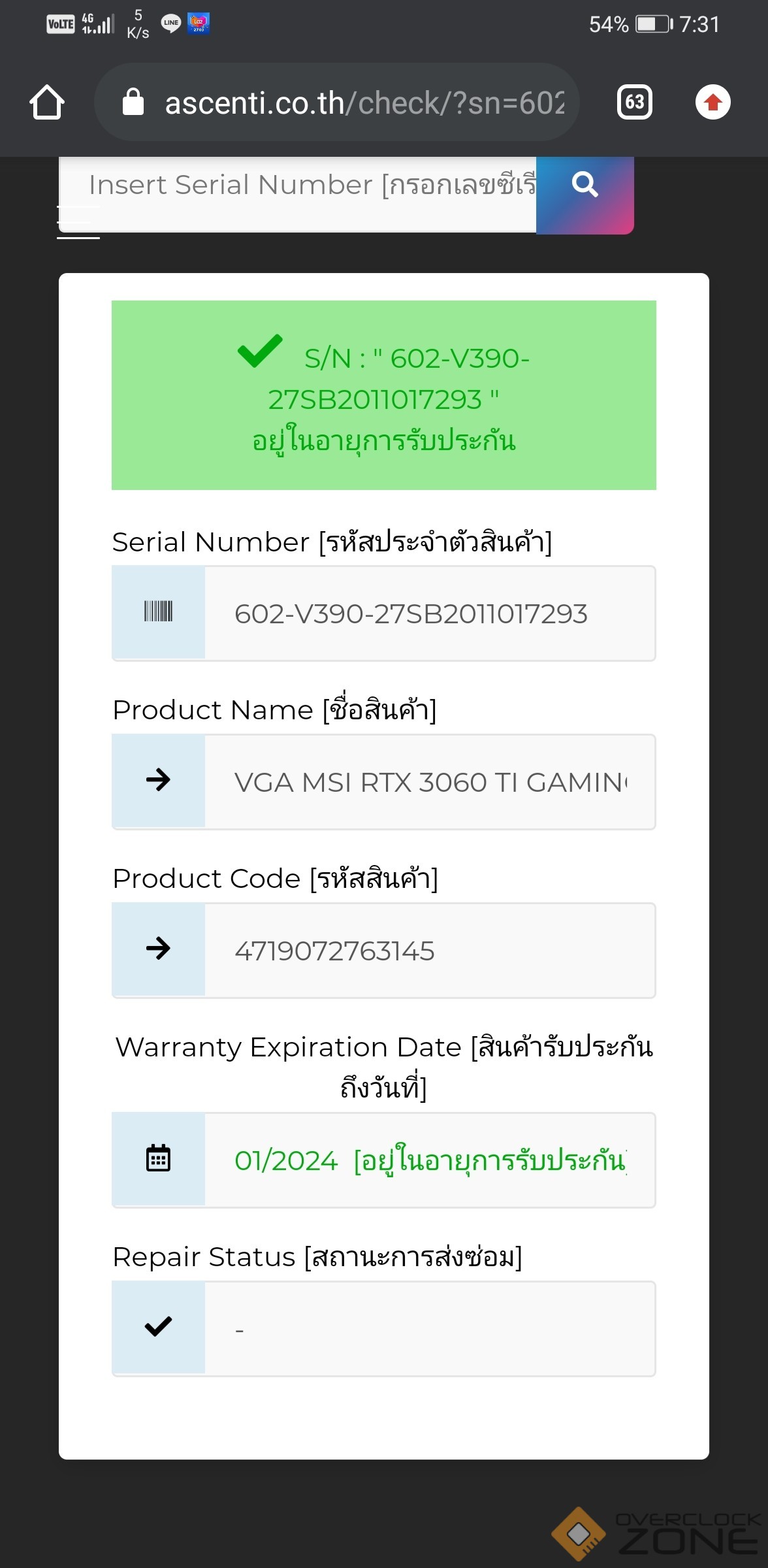Tap the green warranty status banner
Image resolution: width=768 pixels, height=1568 pixels.
384,395
